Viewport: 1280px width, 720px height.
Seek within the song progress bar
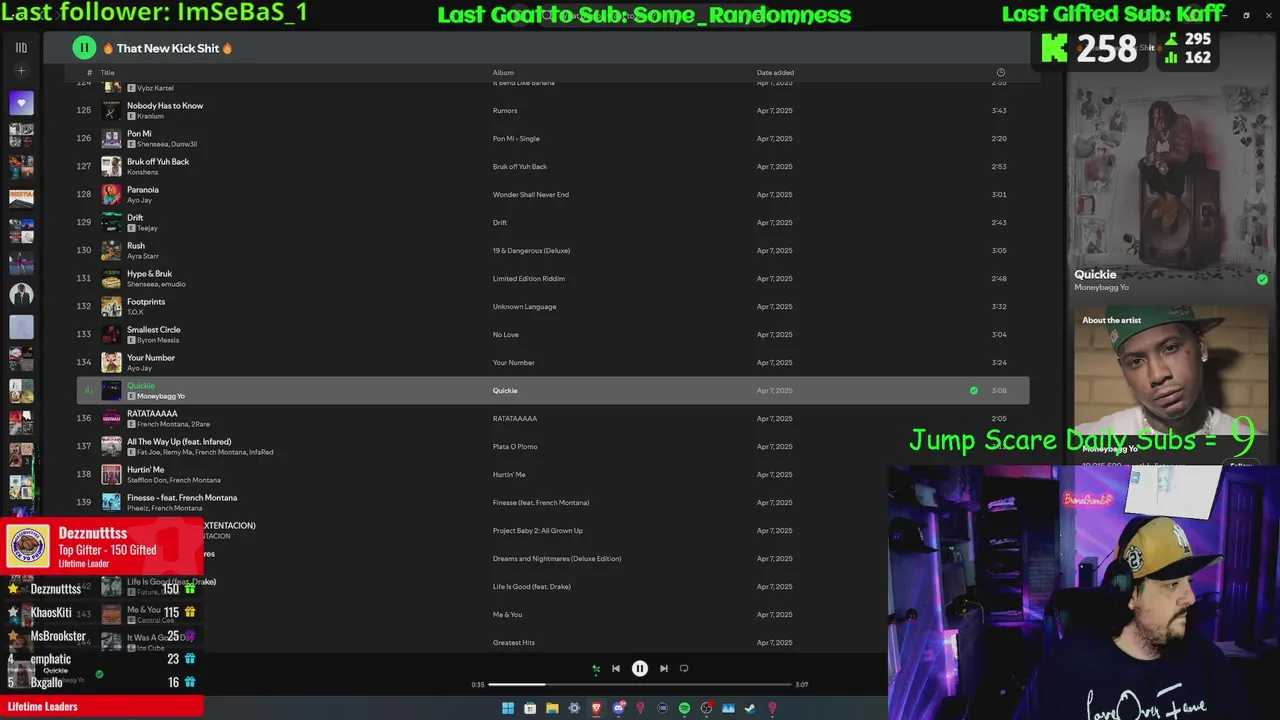click(x=640, y=685)
